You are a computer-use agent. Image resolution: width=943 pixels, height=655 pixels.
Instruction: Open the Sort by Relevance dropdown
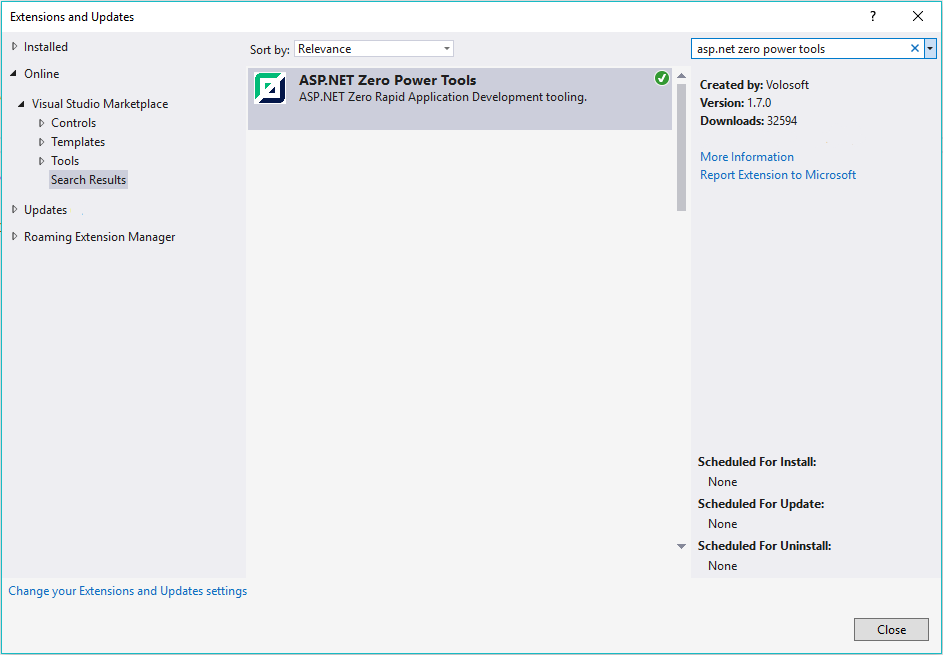pos(373,49)
